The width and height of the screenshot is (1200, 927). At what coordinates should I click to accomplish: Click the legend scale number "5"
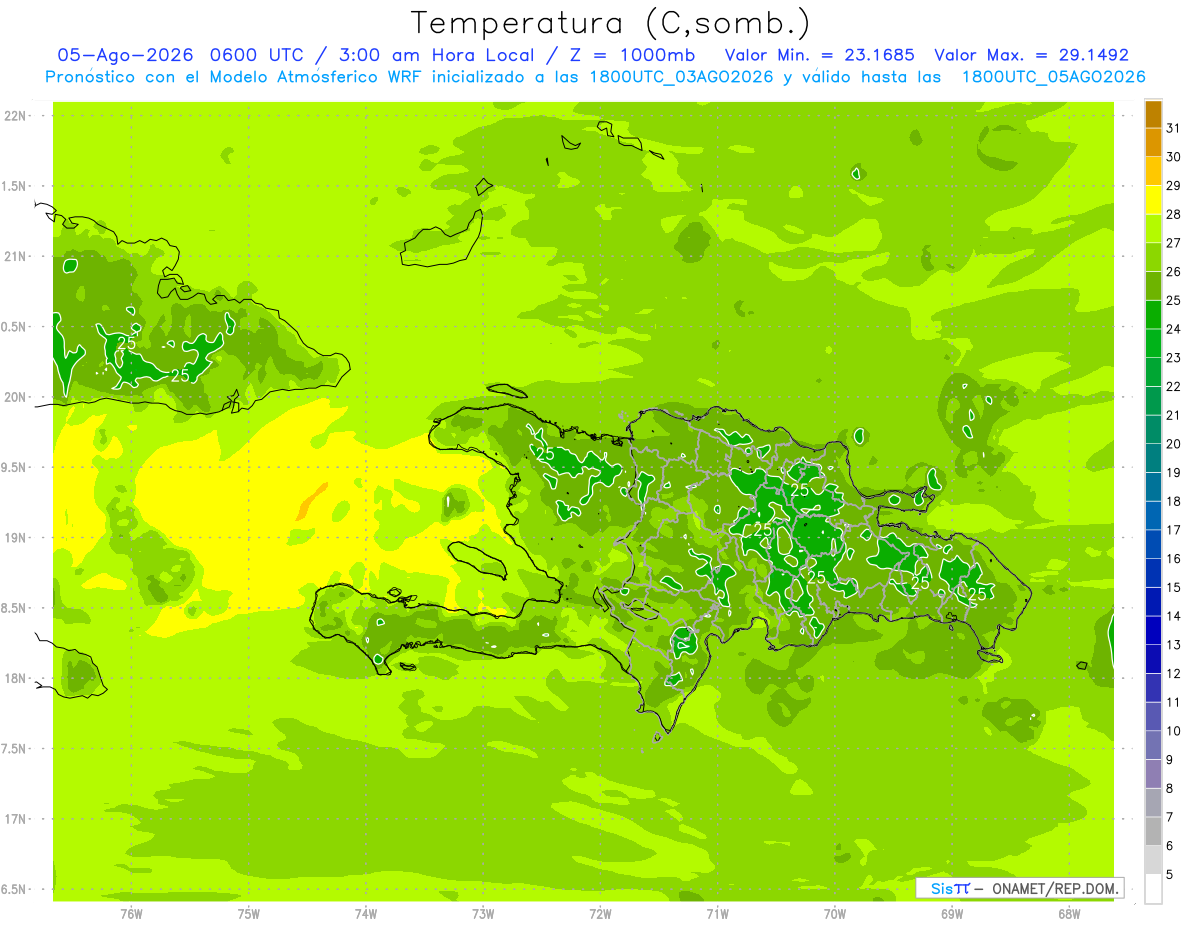coord(1170,874)
